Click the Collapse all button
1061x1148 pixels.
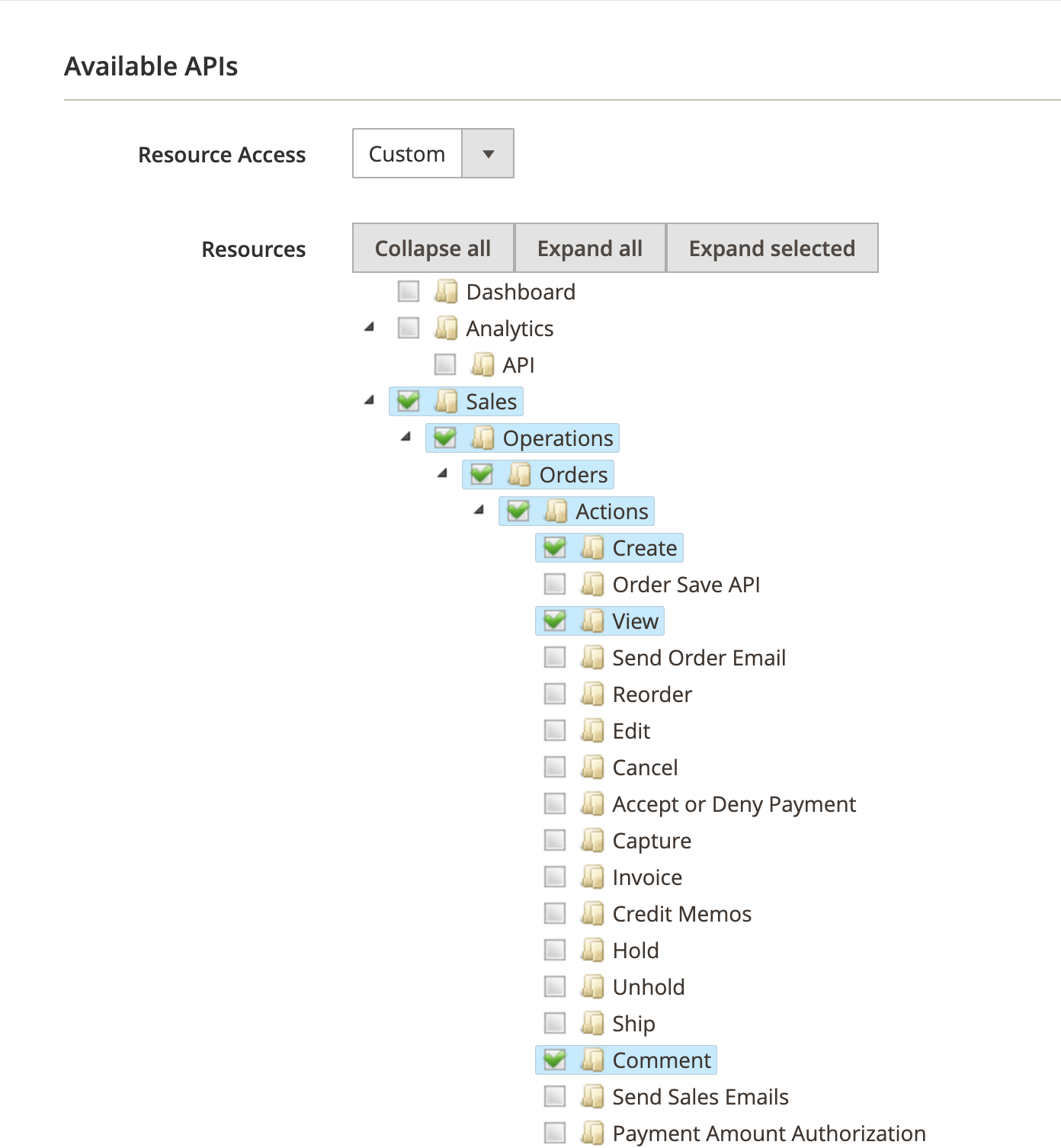pos(433,248)
